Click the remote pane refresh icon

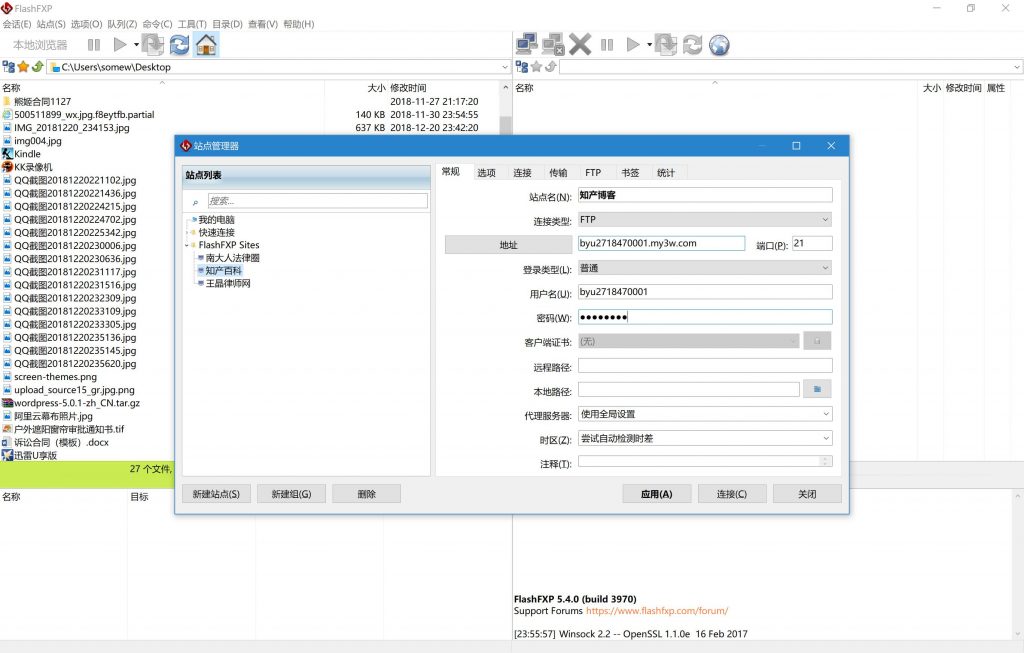[x=692, y=45]
